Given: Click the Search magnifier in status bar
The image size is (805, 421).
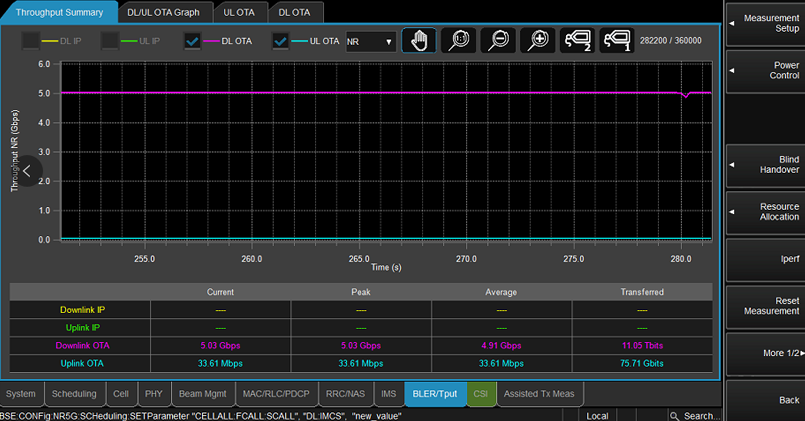Looking at the screenshot, I should [x=675, y=415].
